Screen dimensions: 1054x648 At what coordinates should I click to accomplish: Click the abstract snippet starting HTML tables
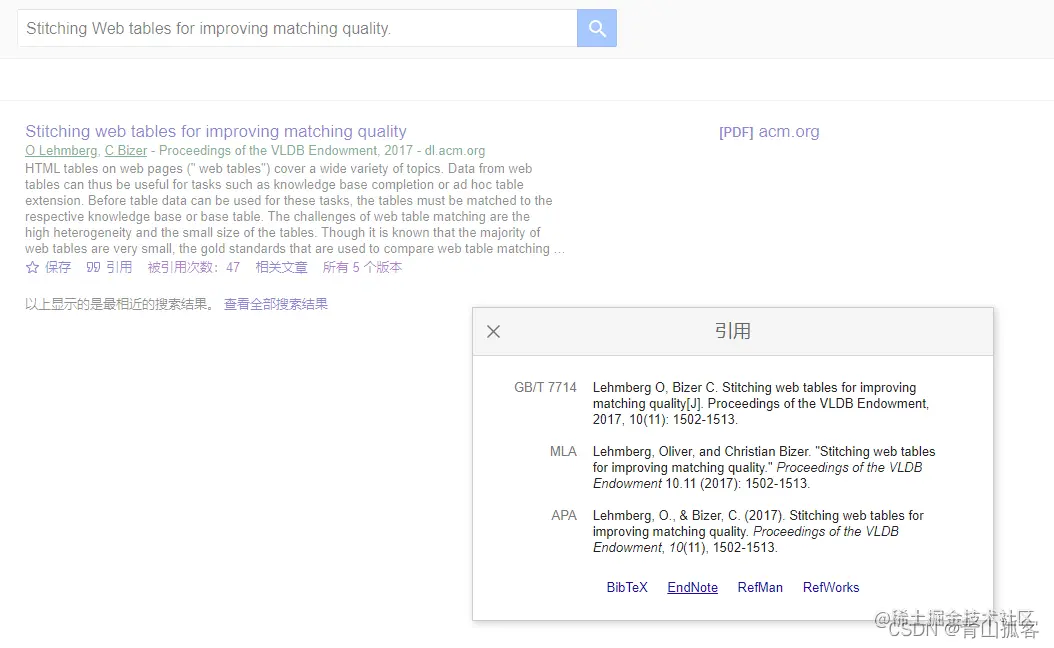[295, 208]
